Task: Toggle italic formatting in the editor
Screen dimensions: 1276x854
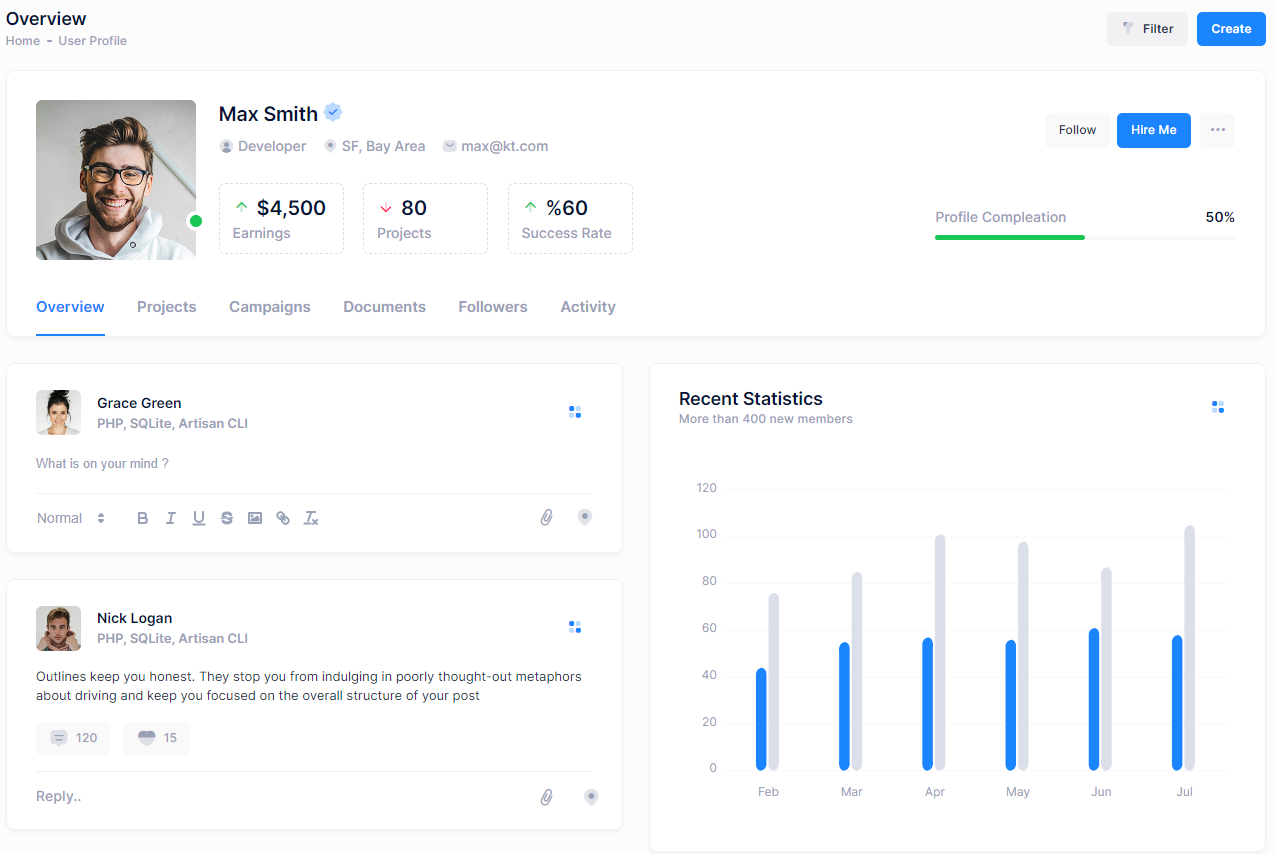Action: pos(171,518)
